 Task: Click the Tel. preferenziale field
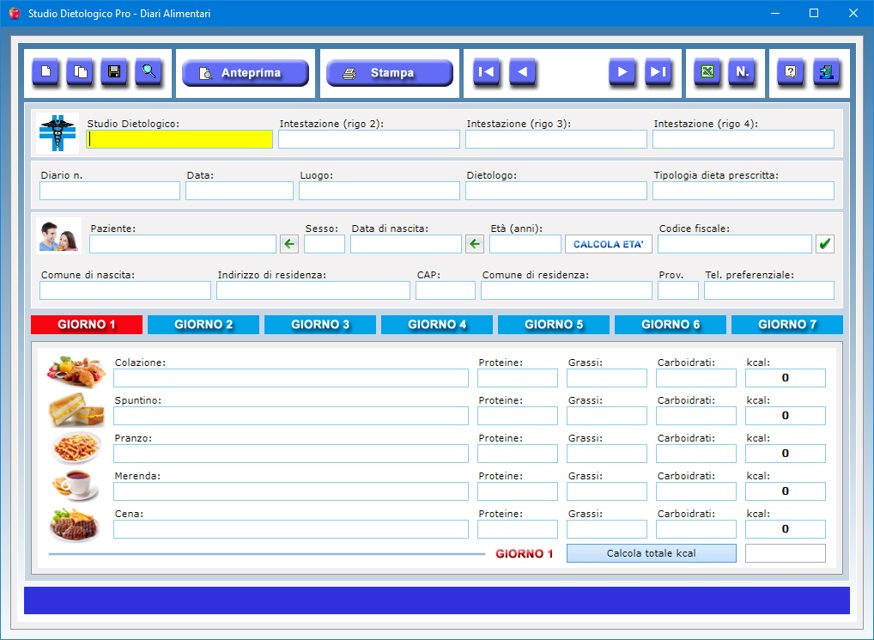click(x=769, y=290)
